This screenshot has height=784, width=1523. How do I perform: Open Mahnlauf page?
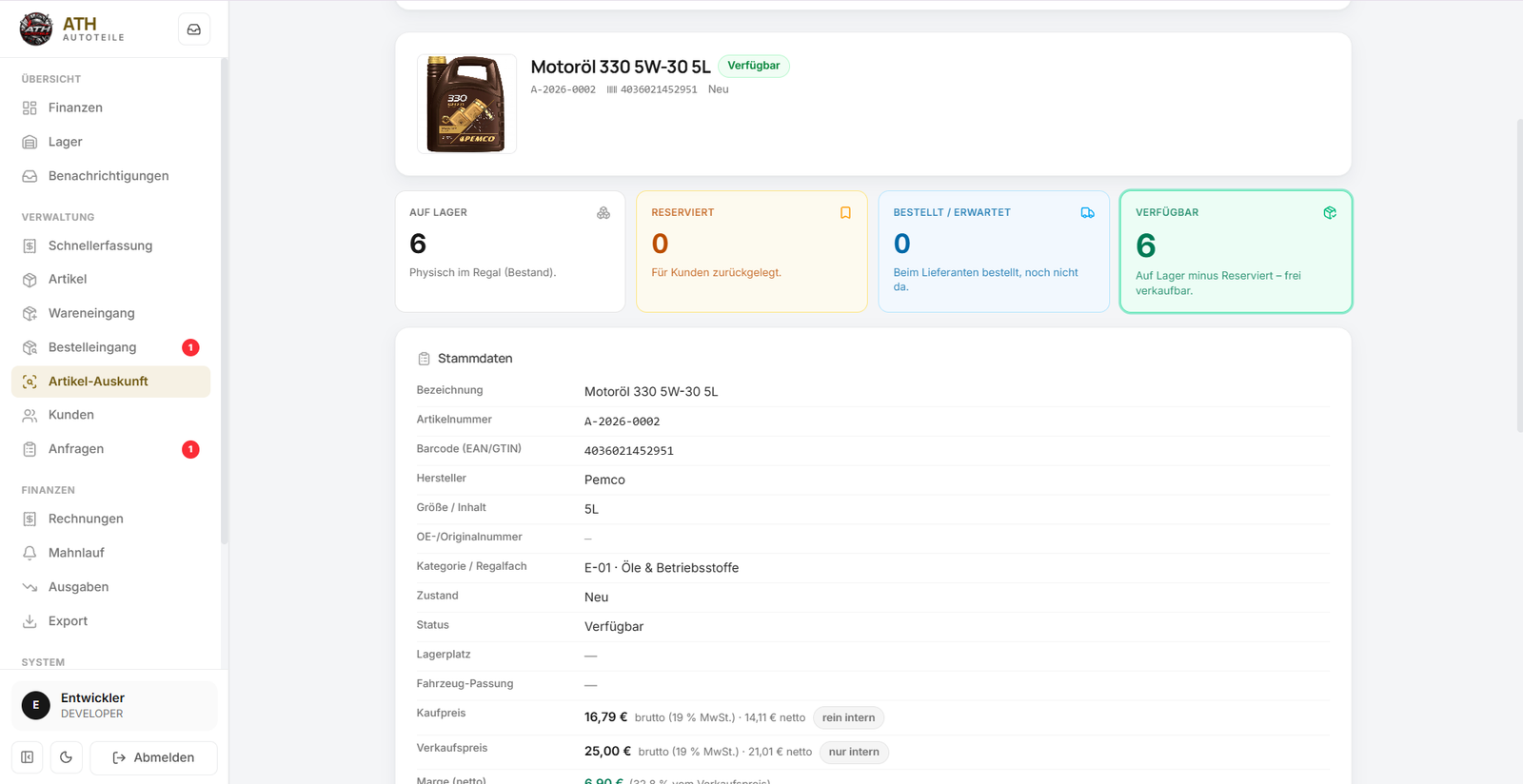point(110,553)
